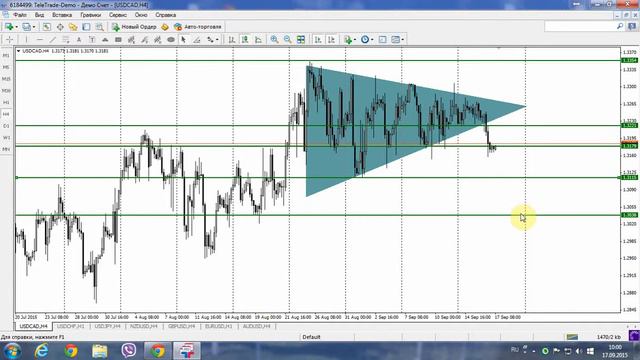Click the search magnifier icon
This screenshot has width=640, height=360.
click(620, 27)
